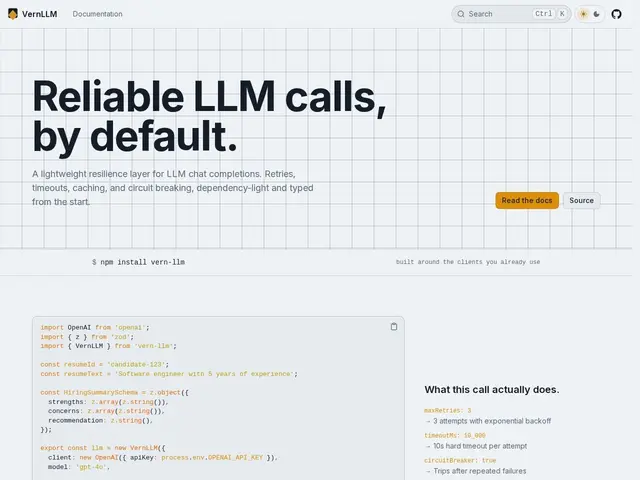Open the VernLLM home link text
640x480 pixels.
tap(40, 14)
